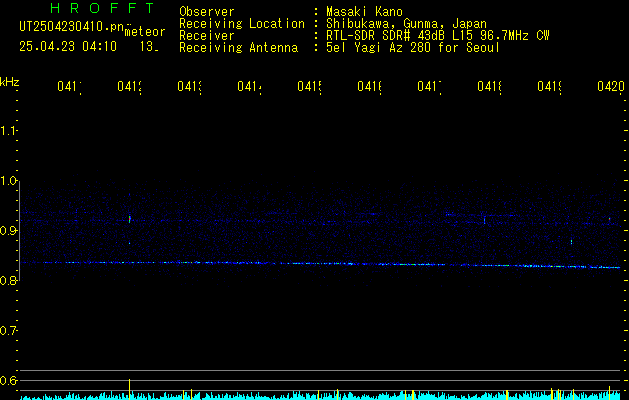
Task: Click the 1.1 kHz frequency label
Action: point(8,130)
